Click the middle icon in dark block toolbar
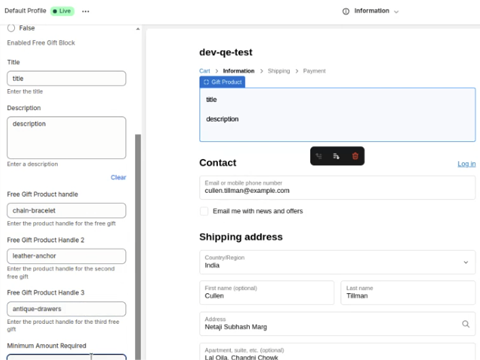This screenshot has height=360, width=480. 336,156
